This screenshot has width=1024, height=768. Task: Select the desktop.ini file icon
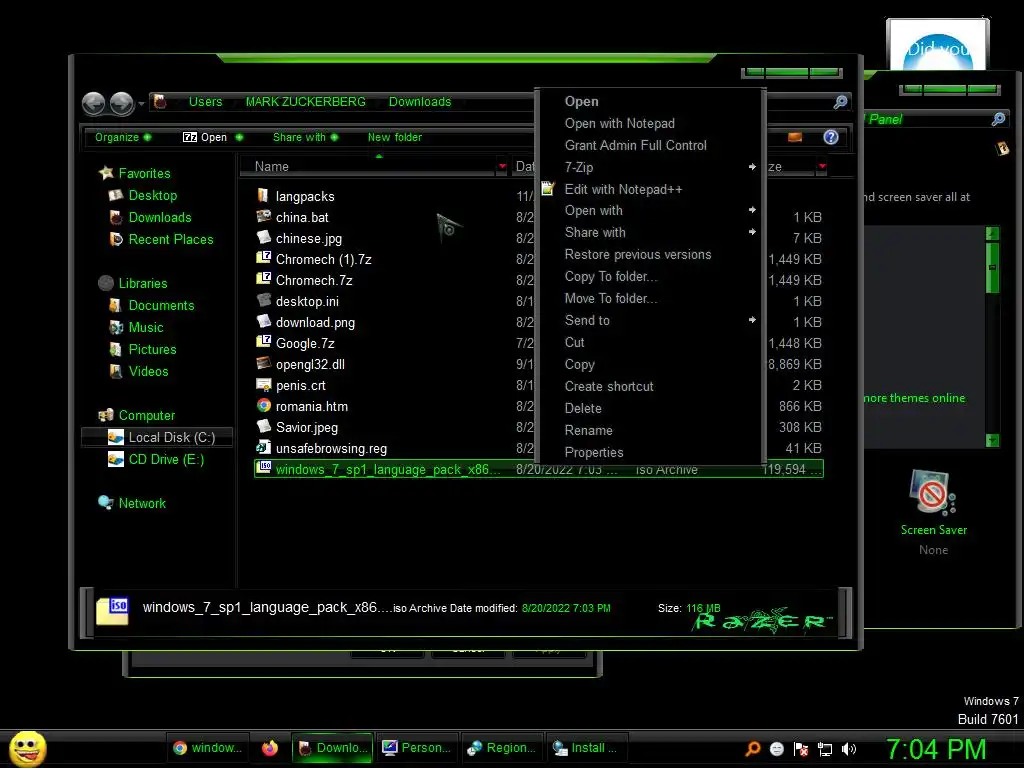pyautogui.click(x=263, y=300)
